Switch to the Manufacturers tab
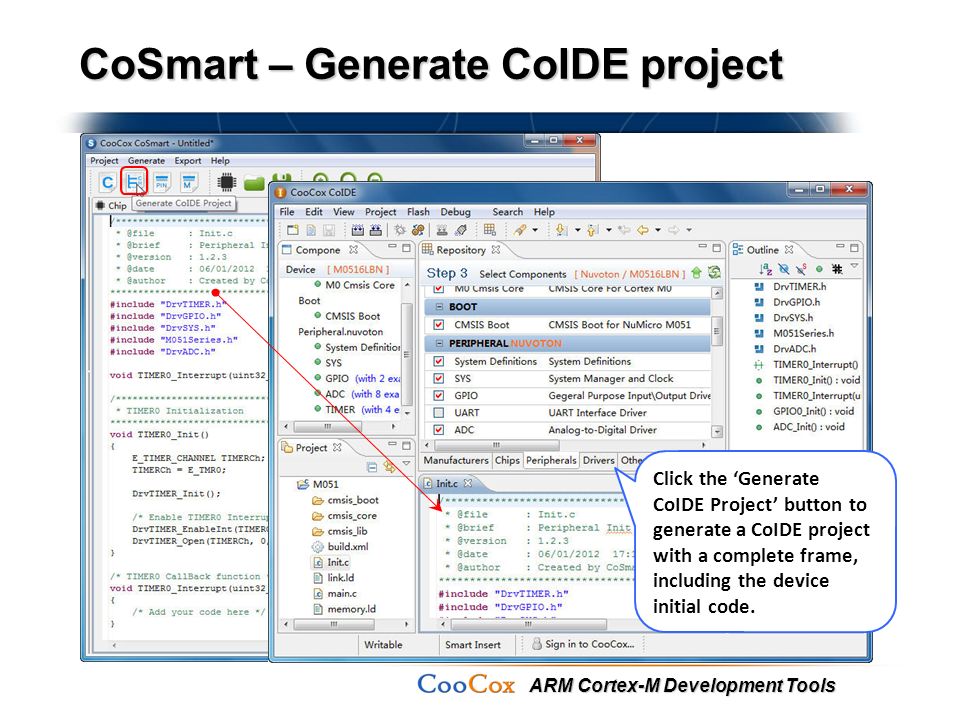Screen dimensions: 960x720 (x=456, y=460)
